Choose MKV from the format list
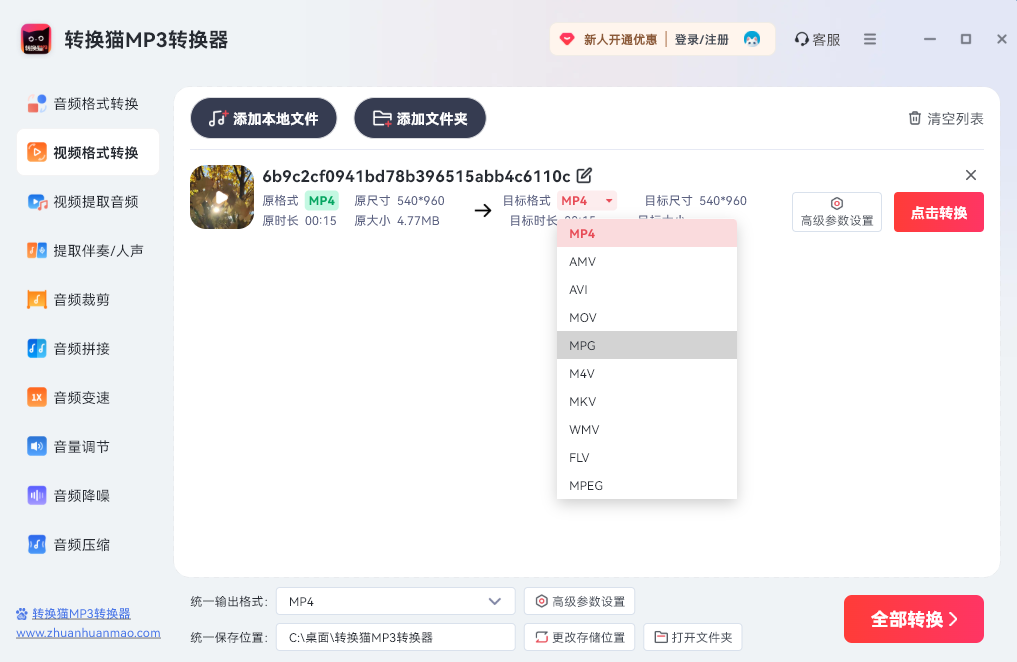1017x662 pixels. click(646, 401)
